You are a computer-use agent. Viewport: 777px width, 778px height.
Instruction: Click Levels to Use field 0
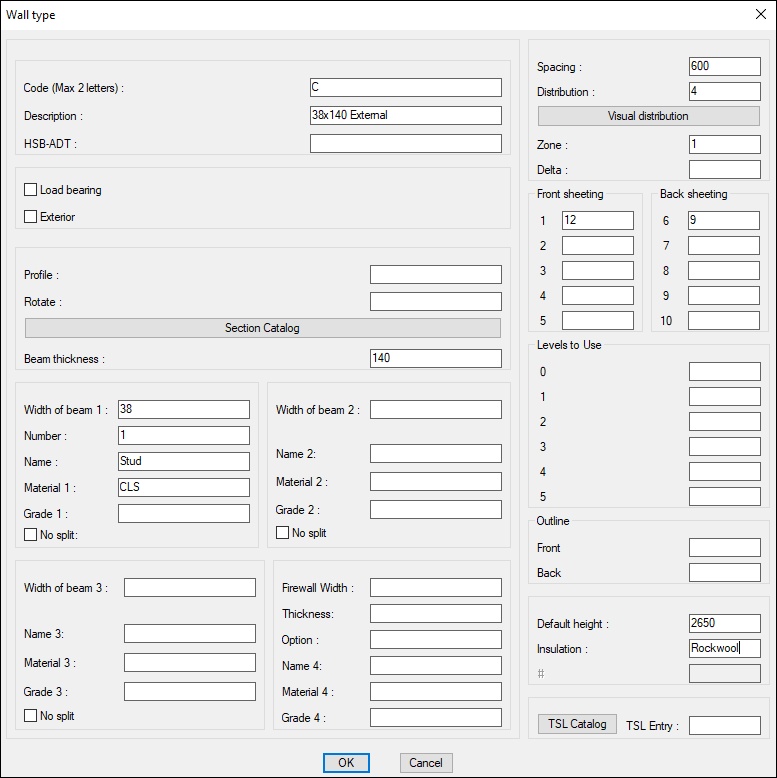click(724, 371)
